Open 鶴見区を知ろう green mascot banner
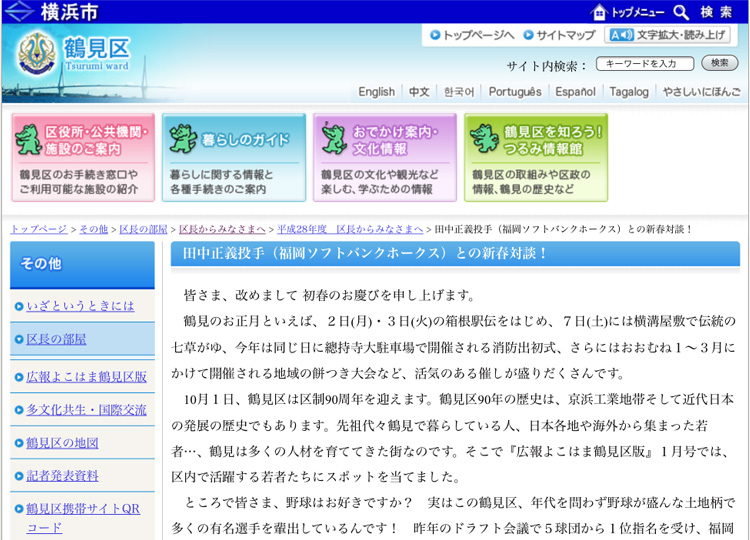750x540 pixels. point(535,157)
